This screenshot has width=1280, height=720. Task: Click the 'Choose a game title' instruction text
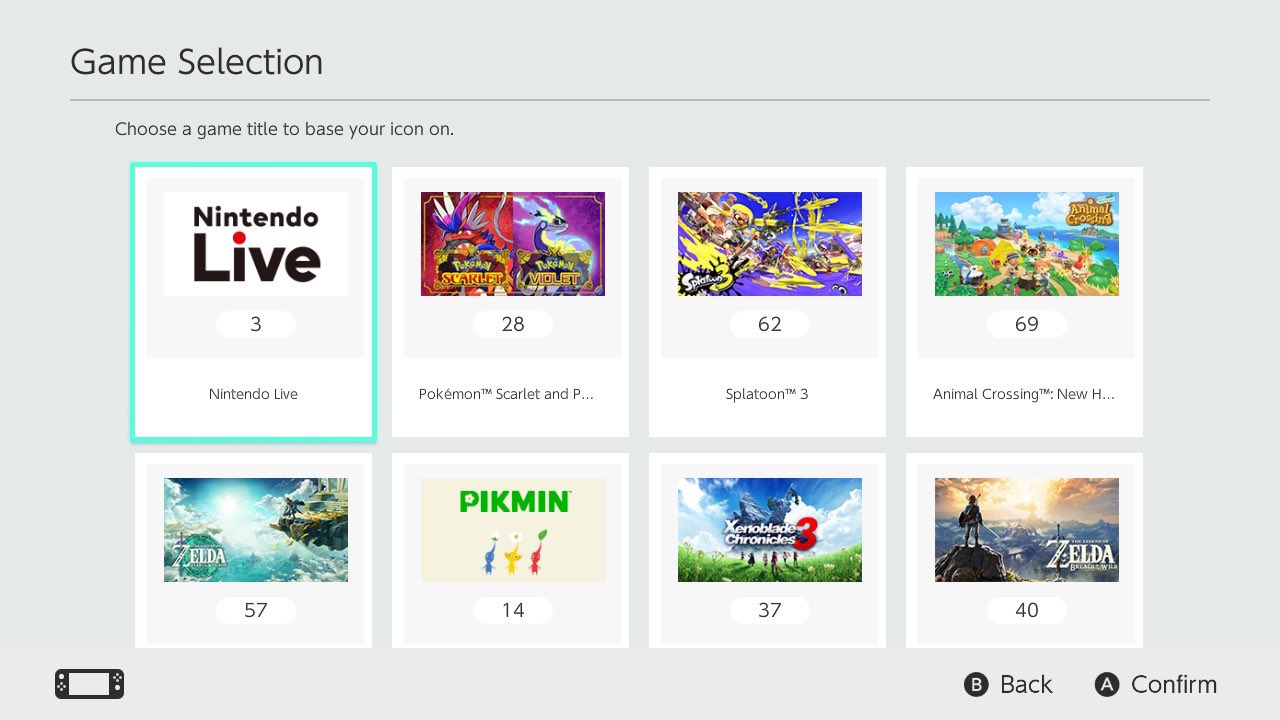[x=284, y=129]
